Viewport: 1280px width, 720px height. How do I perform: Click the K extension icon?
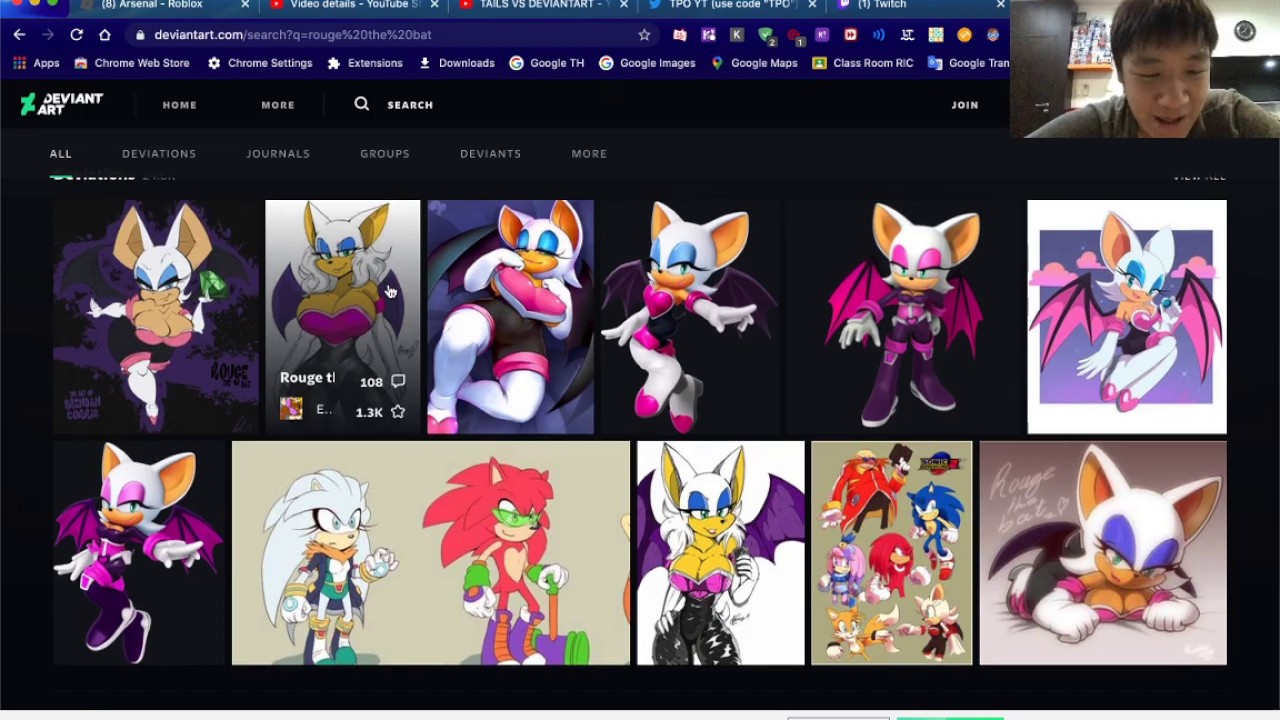coord(737,34)
